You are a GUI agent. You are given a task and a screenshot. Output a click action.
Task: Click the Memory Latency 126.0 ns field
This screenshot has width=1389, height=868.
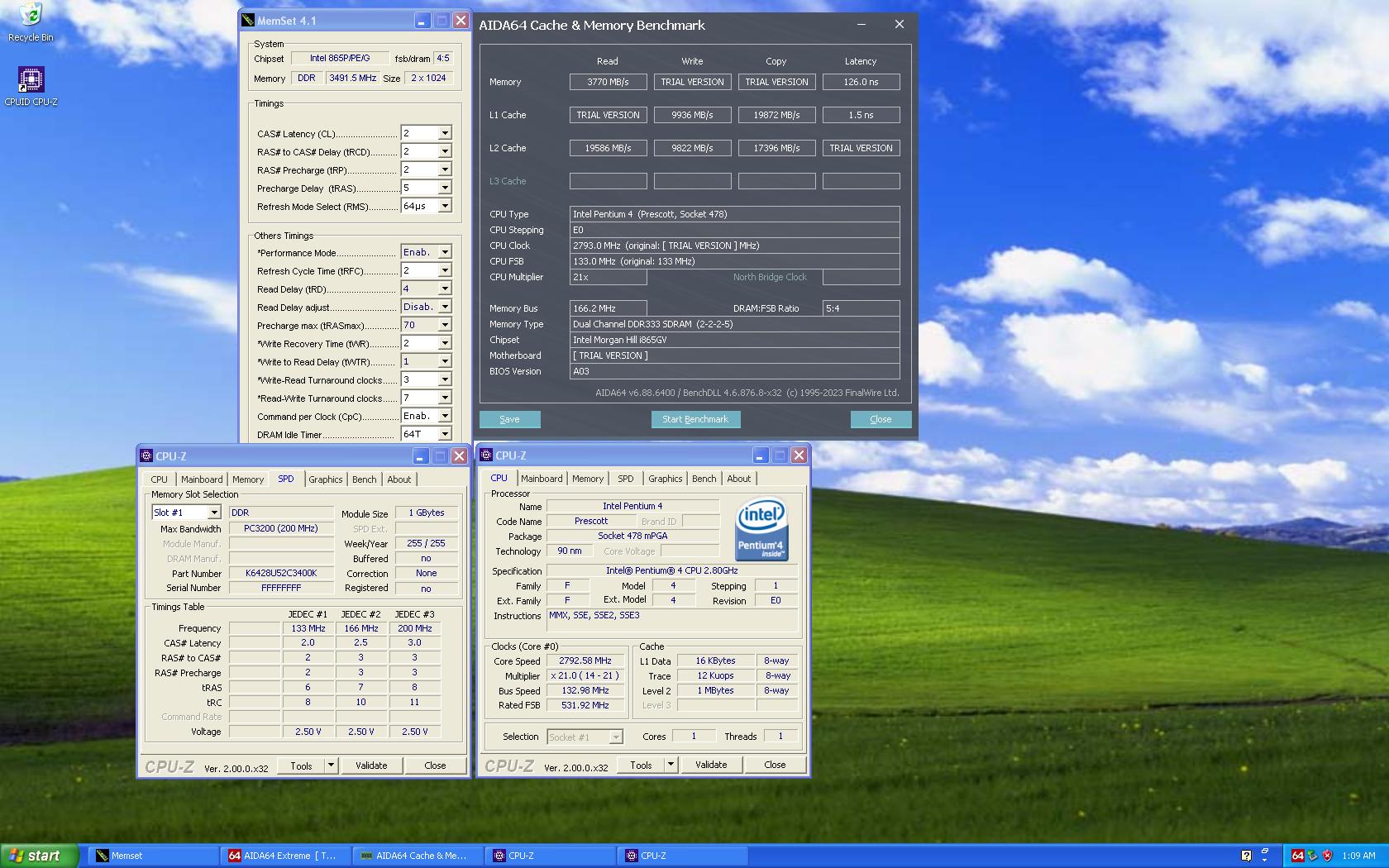point(861,82)
